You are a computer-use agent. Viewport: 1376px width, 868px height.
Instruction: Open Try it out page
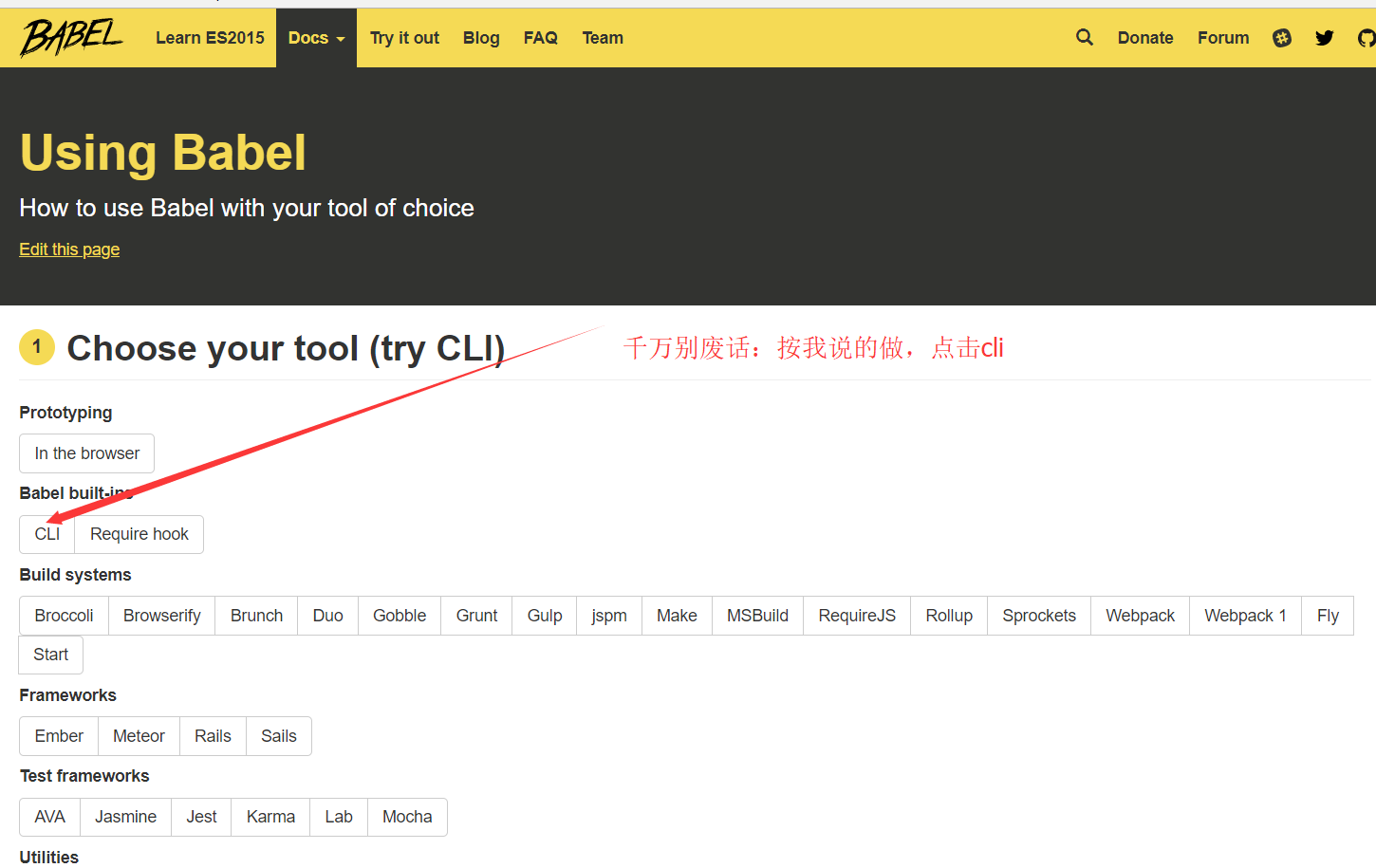coord(404,38)
